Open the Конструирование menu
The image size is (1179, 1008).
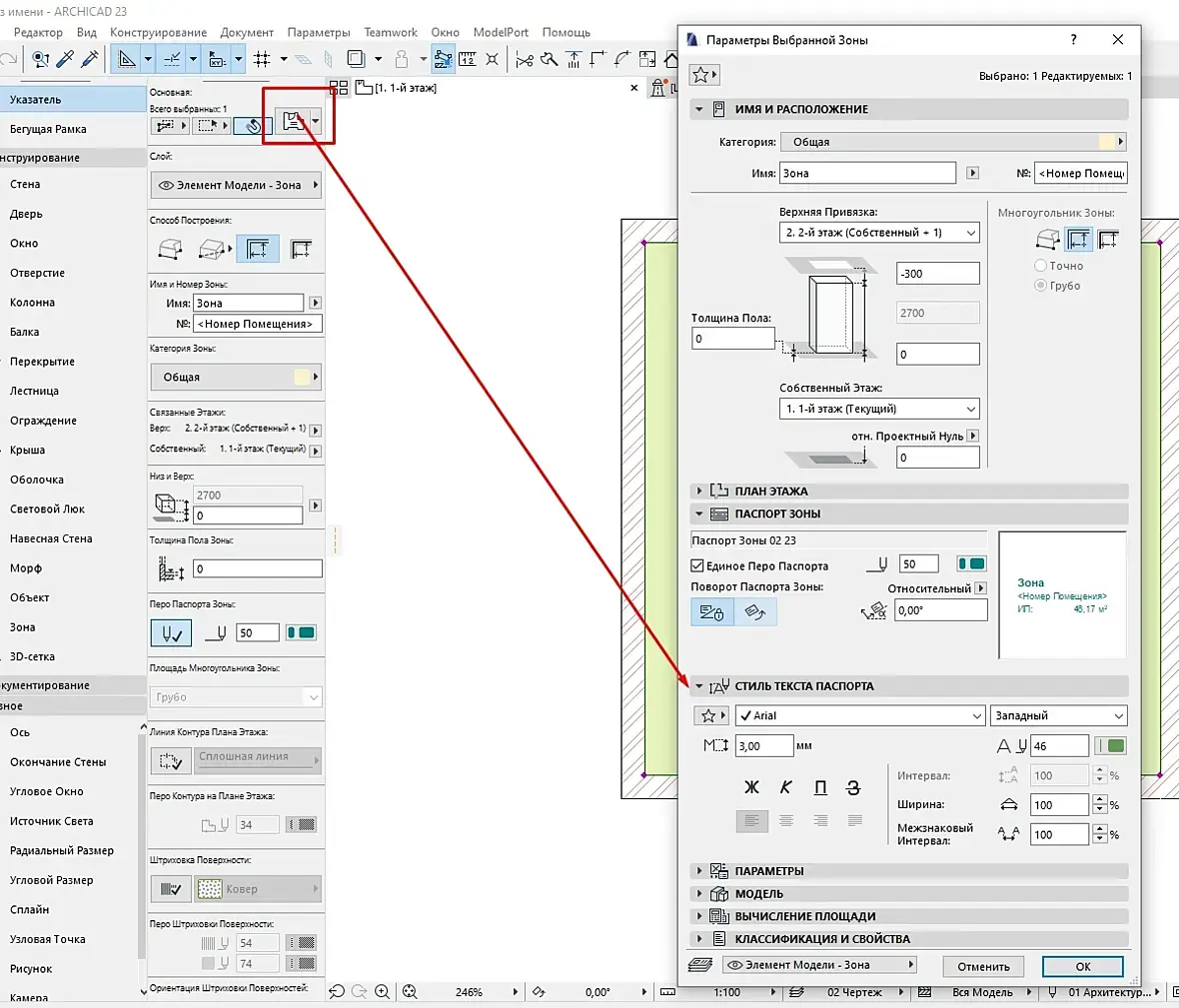coord(158,32)
